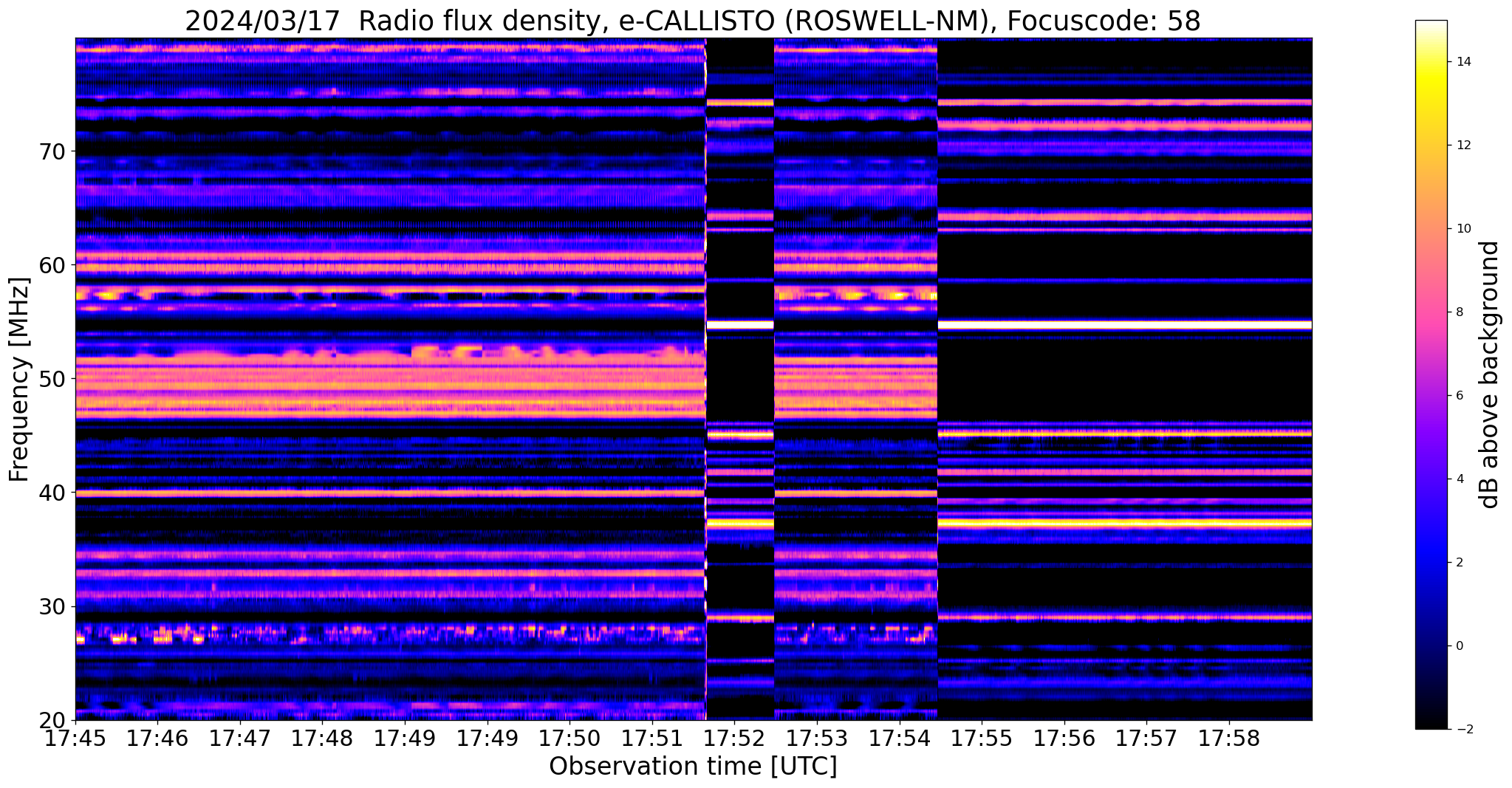Image resolution: width=1512 pixels, height=788 pixels.
Task: Click the black bottom end of the colorbar
Action: tap(1431, 723)
